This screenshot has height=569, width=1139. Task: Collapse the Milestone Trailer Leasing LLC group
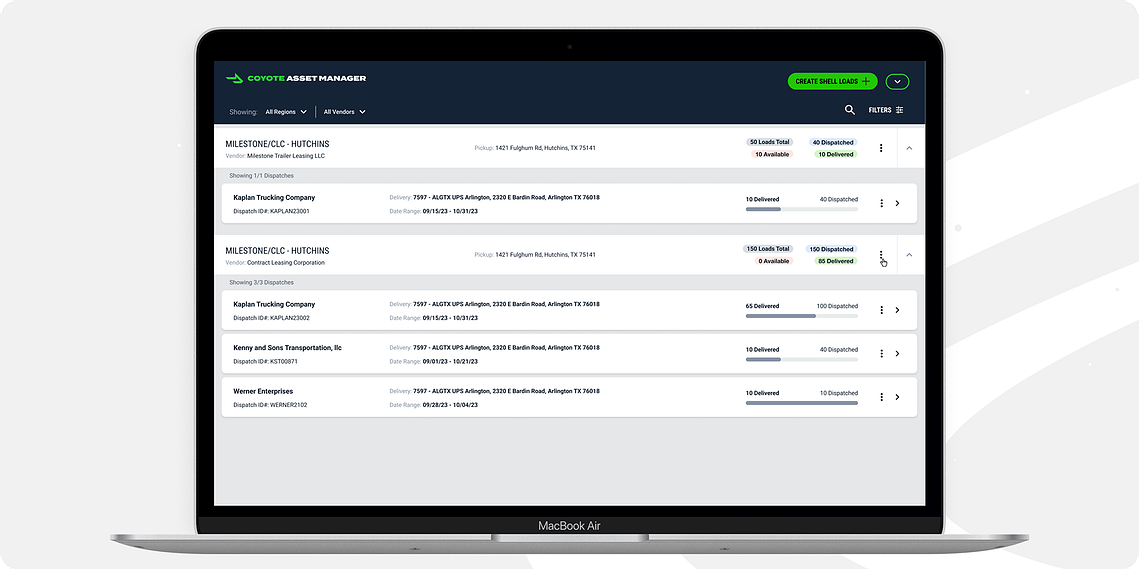[909, 148]
